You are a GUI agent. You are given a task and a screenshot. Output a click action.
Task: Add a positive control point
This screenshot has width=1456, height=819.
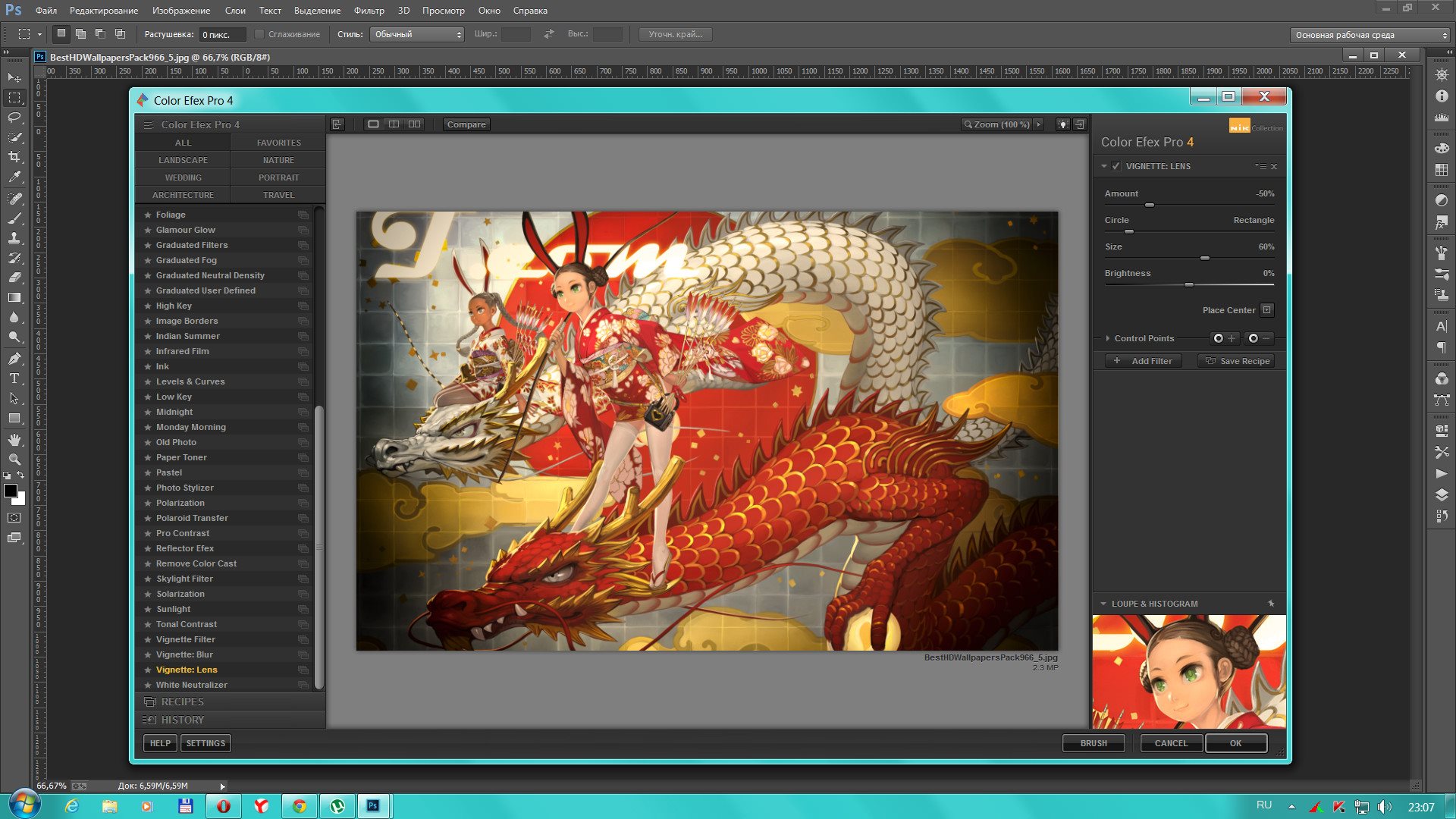point(1224,338)
